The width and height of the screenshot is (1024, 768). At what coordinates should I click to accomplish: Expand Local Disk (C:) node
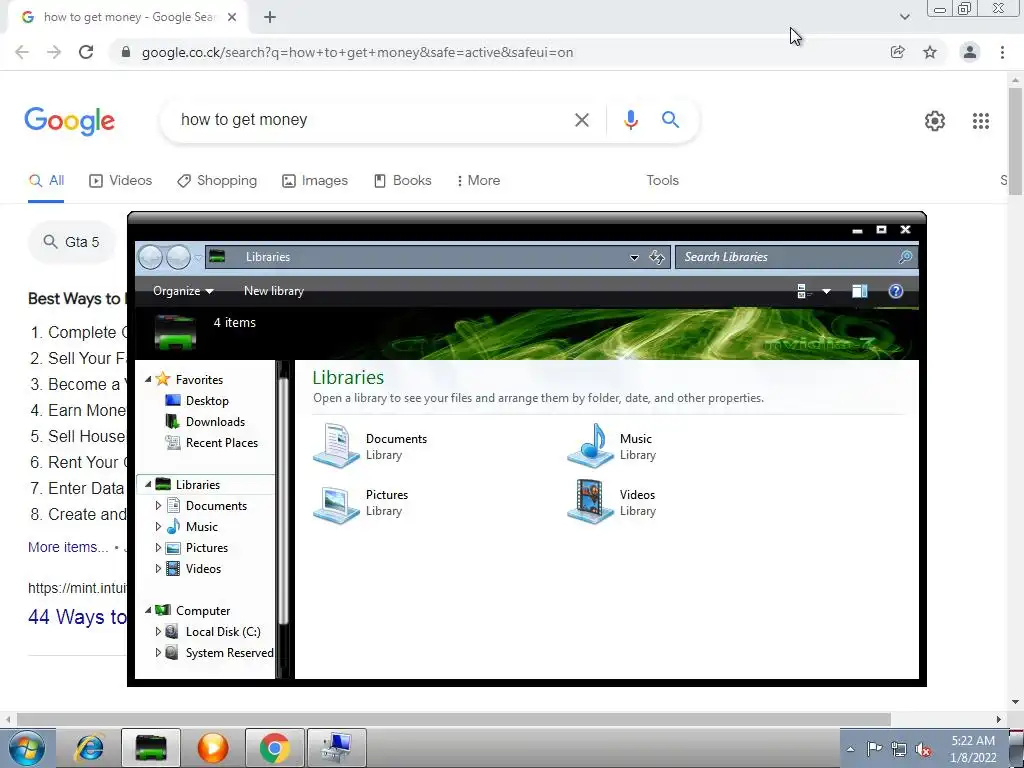pos(158,632)
